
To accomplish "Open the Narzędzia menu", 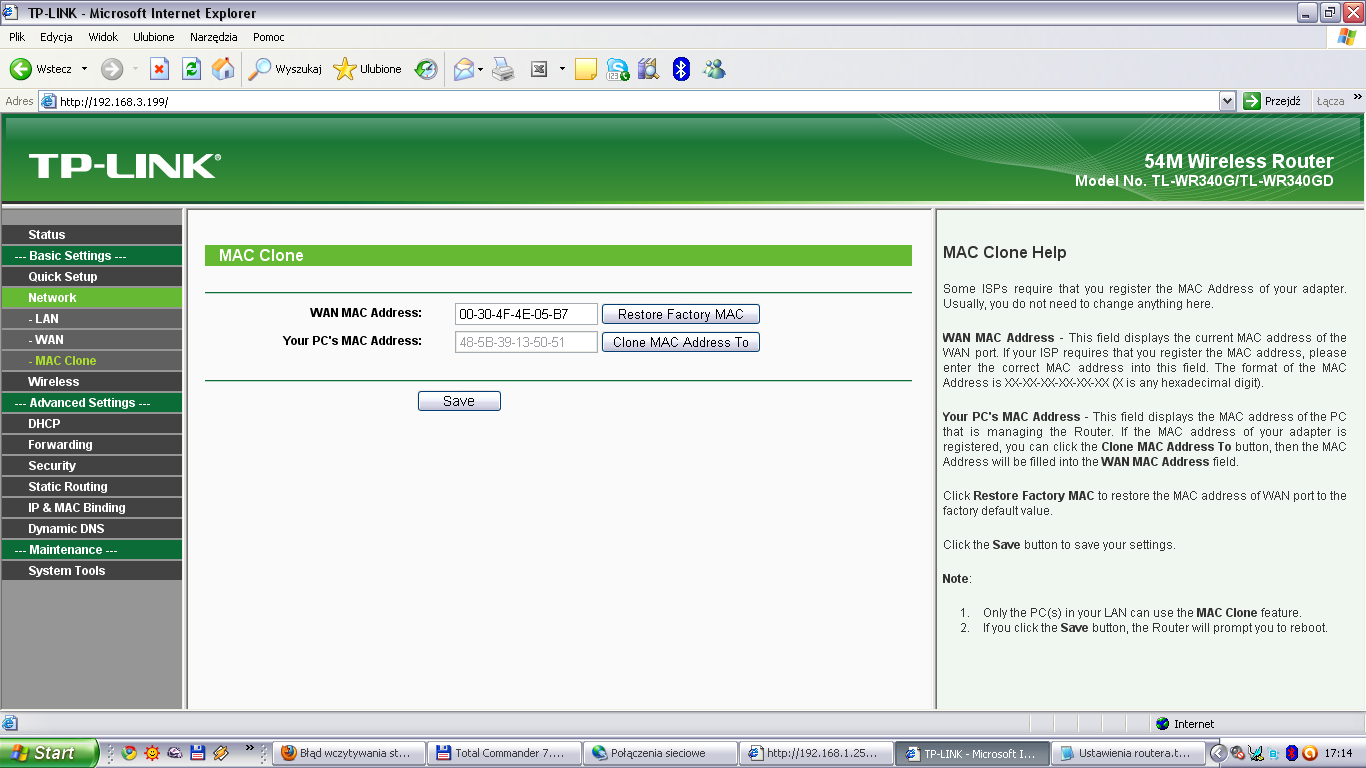I will (214, 37).
